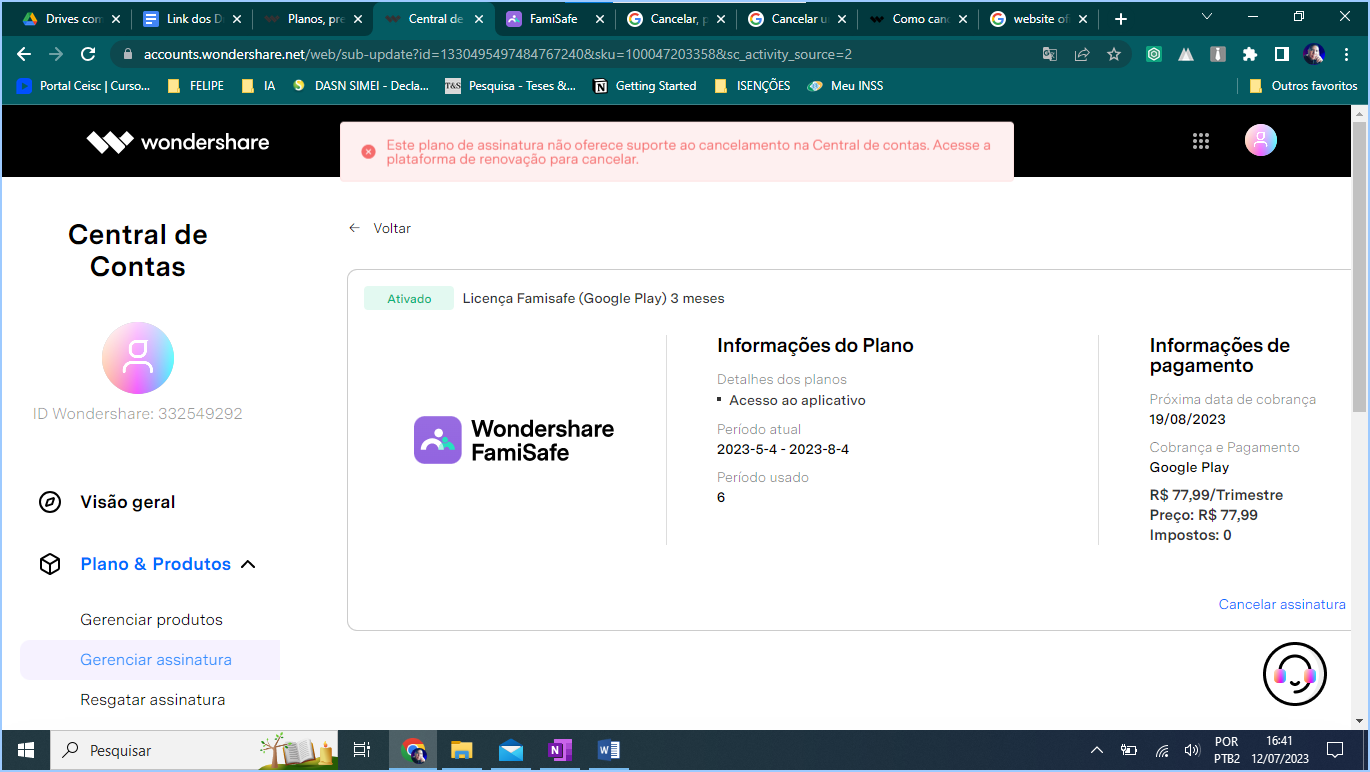Collapse the Plano & Produtos section
Viewport: 1370px width, 772px height.
[249, 564]
